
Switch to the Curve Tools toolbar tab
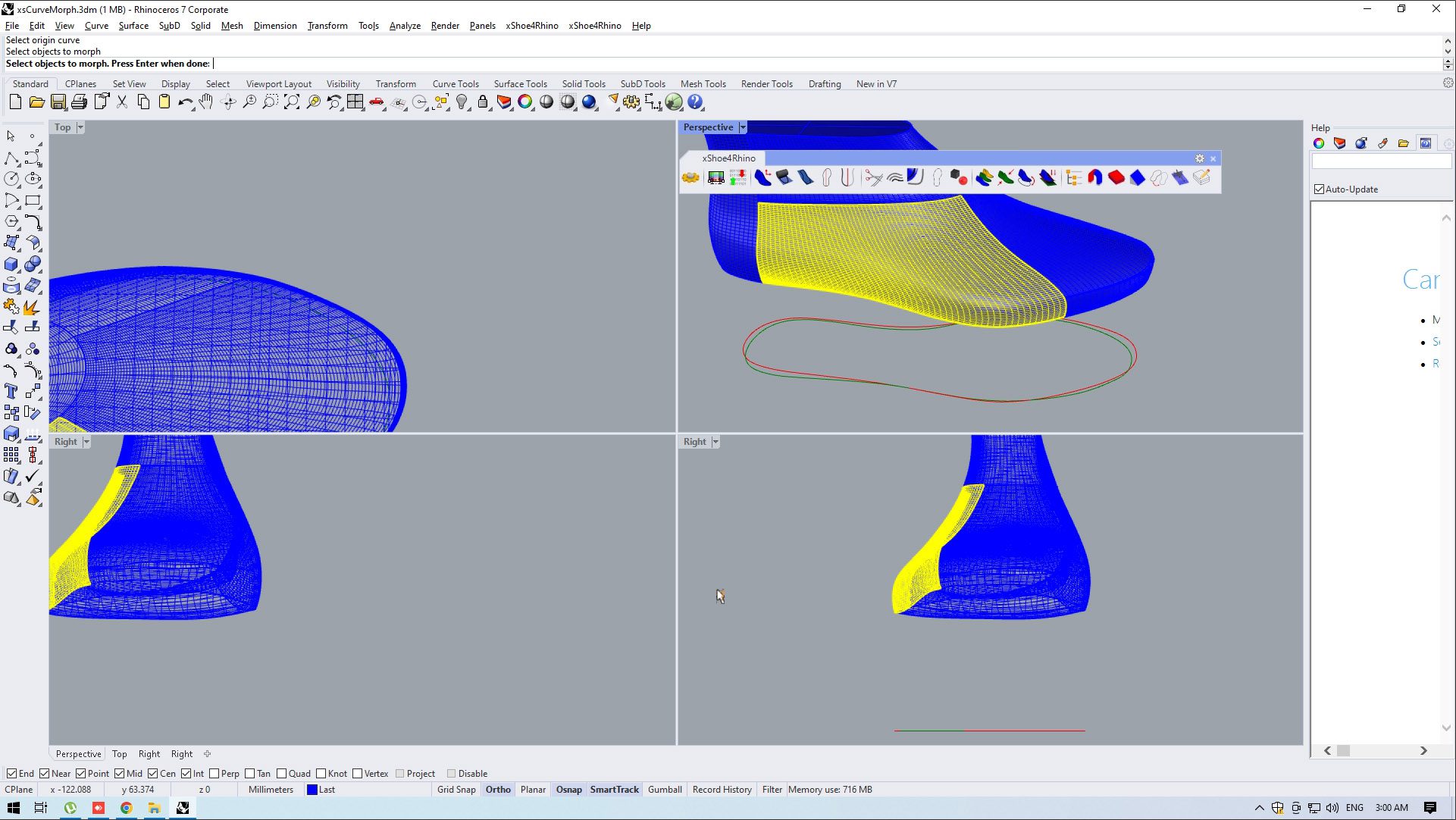456,84
